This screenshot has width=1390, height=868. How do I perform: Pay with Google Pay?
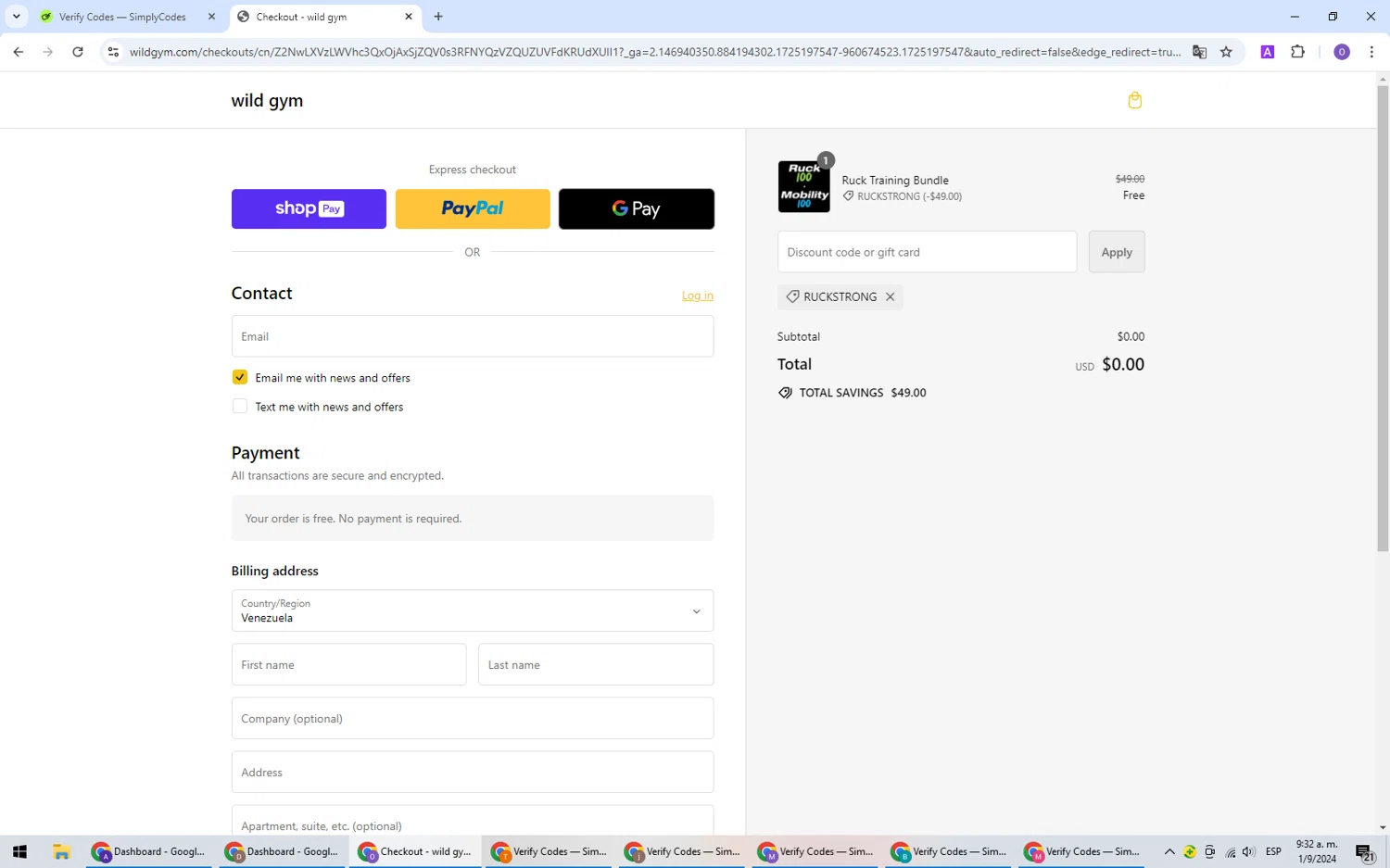(x=637, y=208)
